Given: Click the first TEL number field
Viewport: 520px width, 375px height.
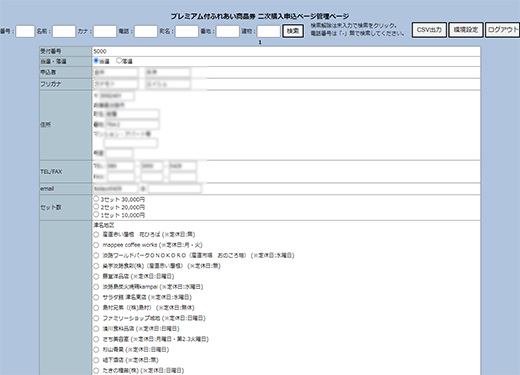Looking at the screenshot, I should 120,166.
